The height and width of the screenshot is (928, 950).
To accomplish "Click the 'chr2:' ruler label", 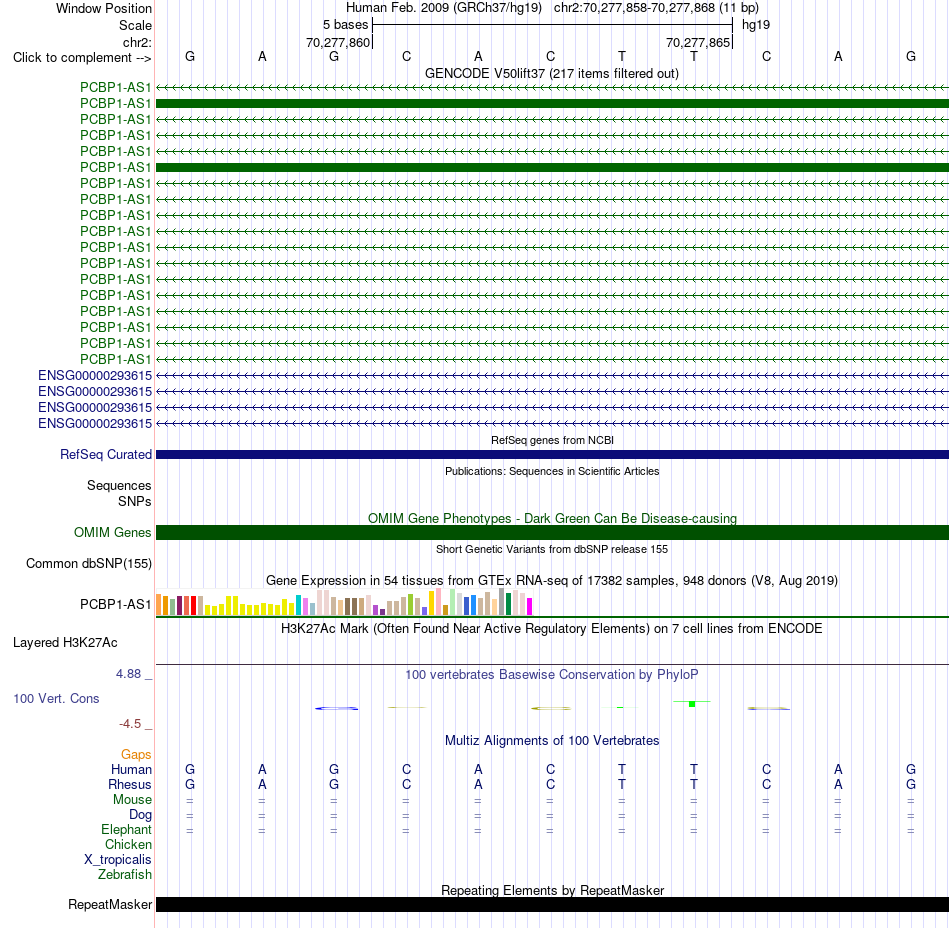I will pyautogui.click(x=137, y=42).
